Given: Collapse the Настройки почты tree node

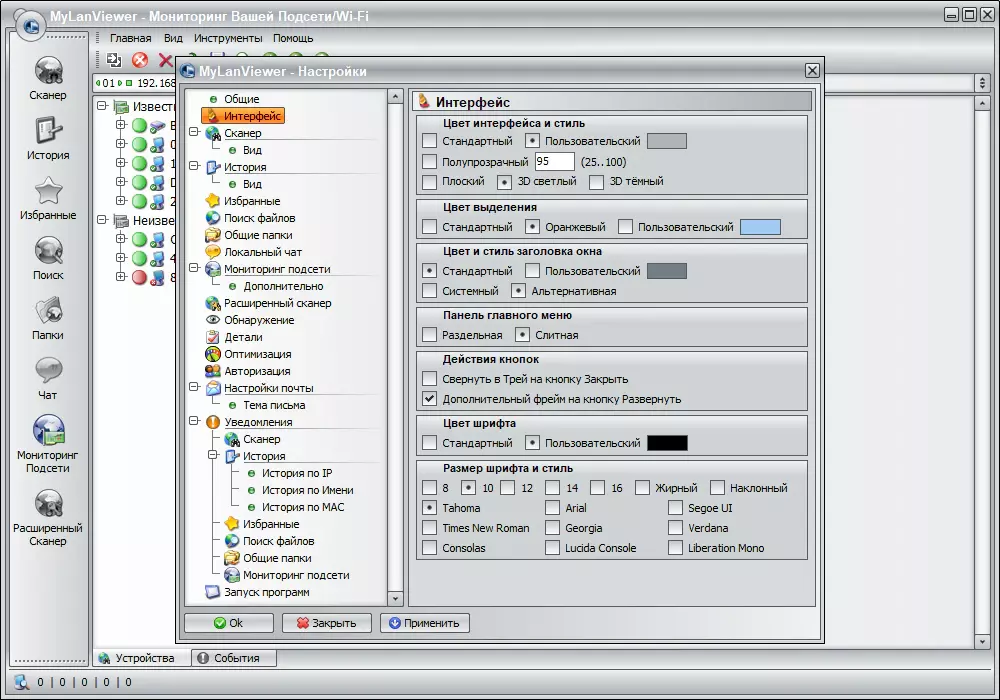Looking at the screenshot, I should [x=194, y=388].
